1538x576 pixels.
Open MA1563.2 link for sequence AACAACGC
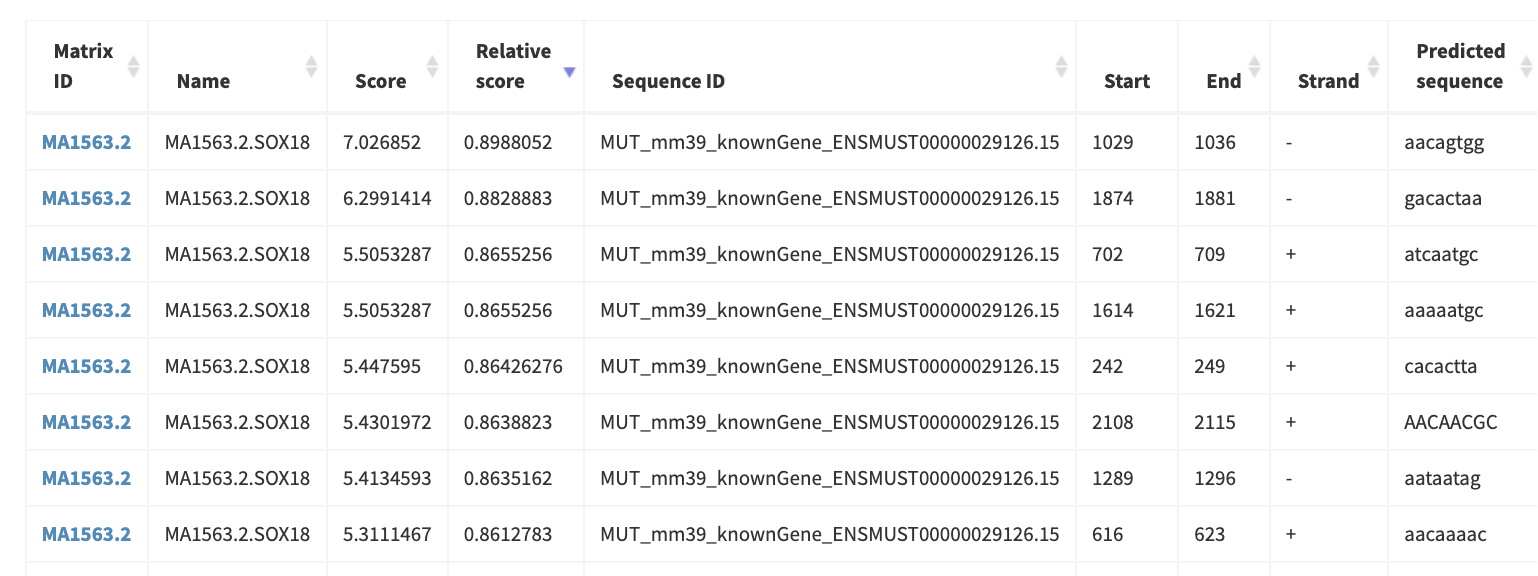coord(86,422)
